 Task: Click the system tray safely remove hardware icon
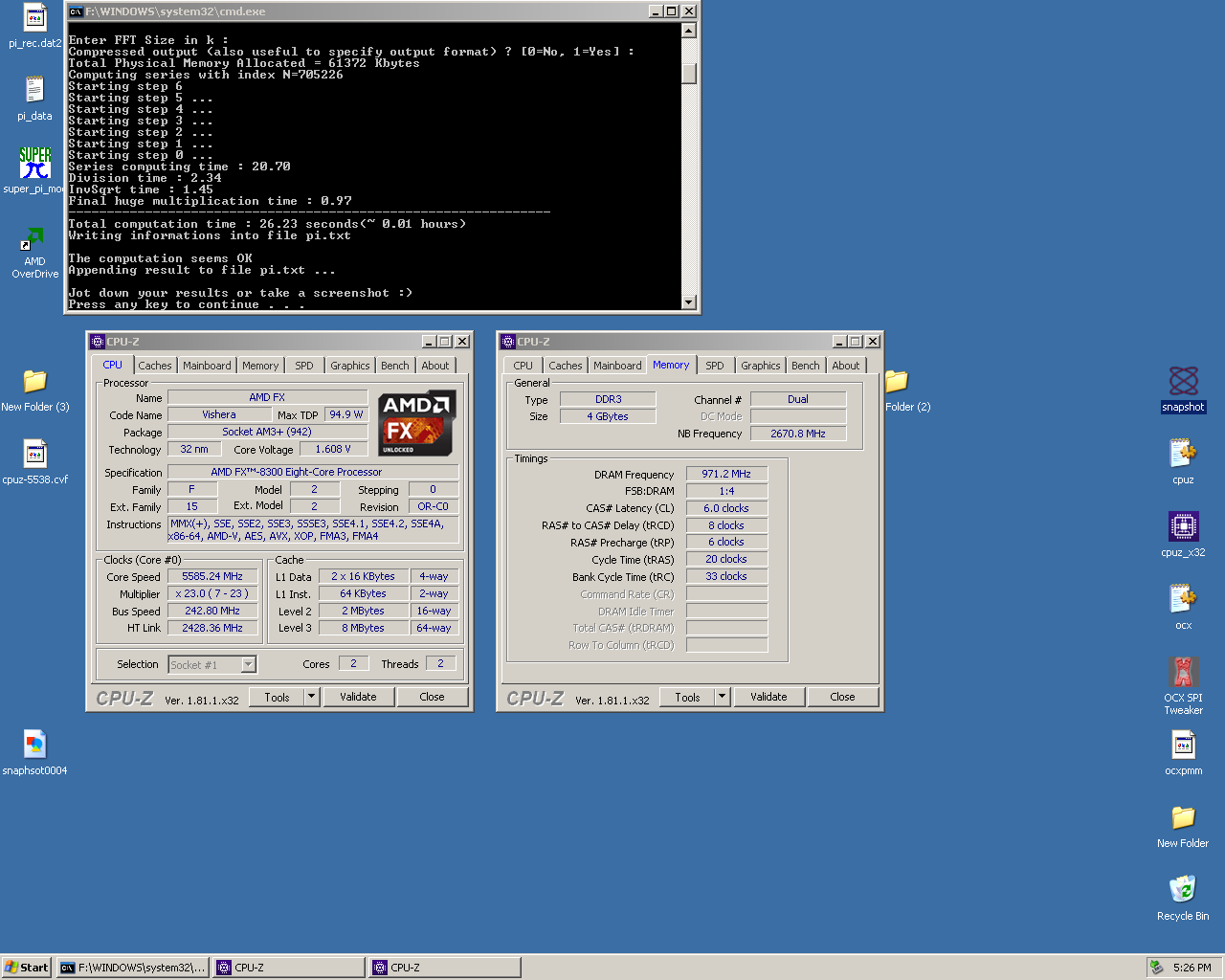[x=1156, y=968]
